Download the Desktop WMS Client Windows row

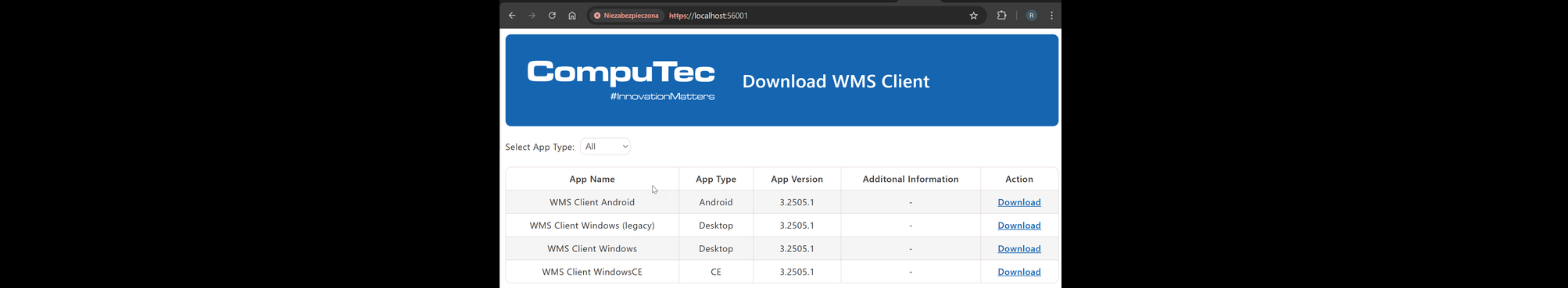(1019, 249)
